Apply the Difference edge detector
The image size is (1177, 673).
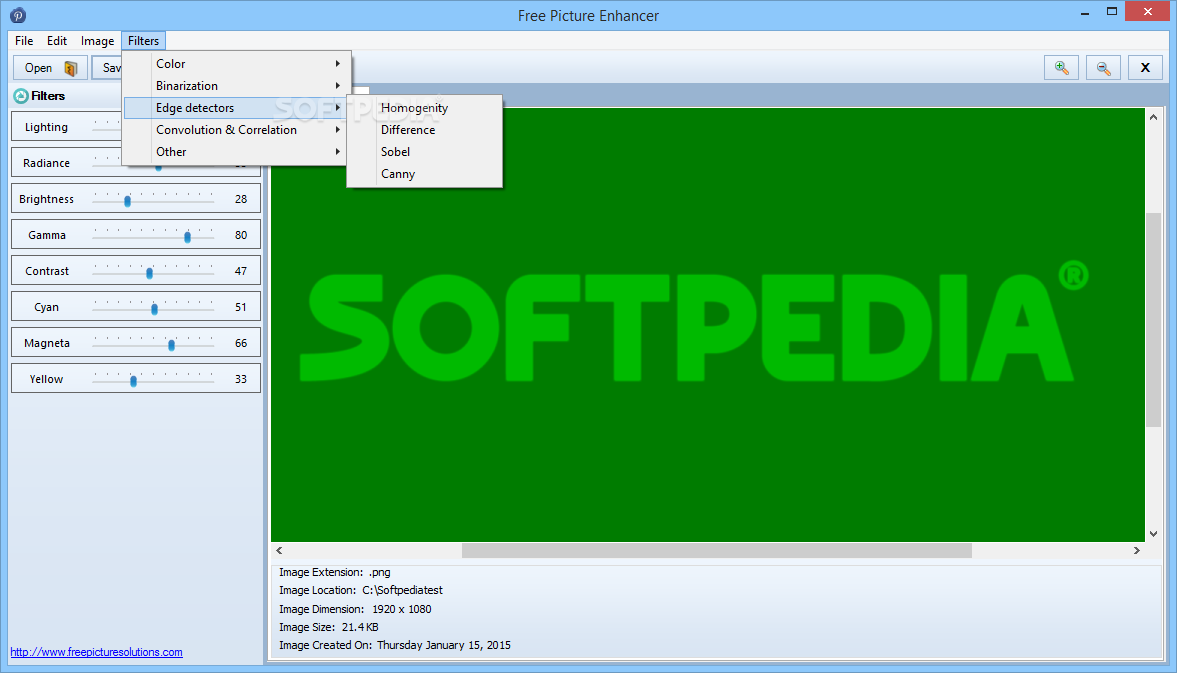click(x=424, y=130)
